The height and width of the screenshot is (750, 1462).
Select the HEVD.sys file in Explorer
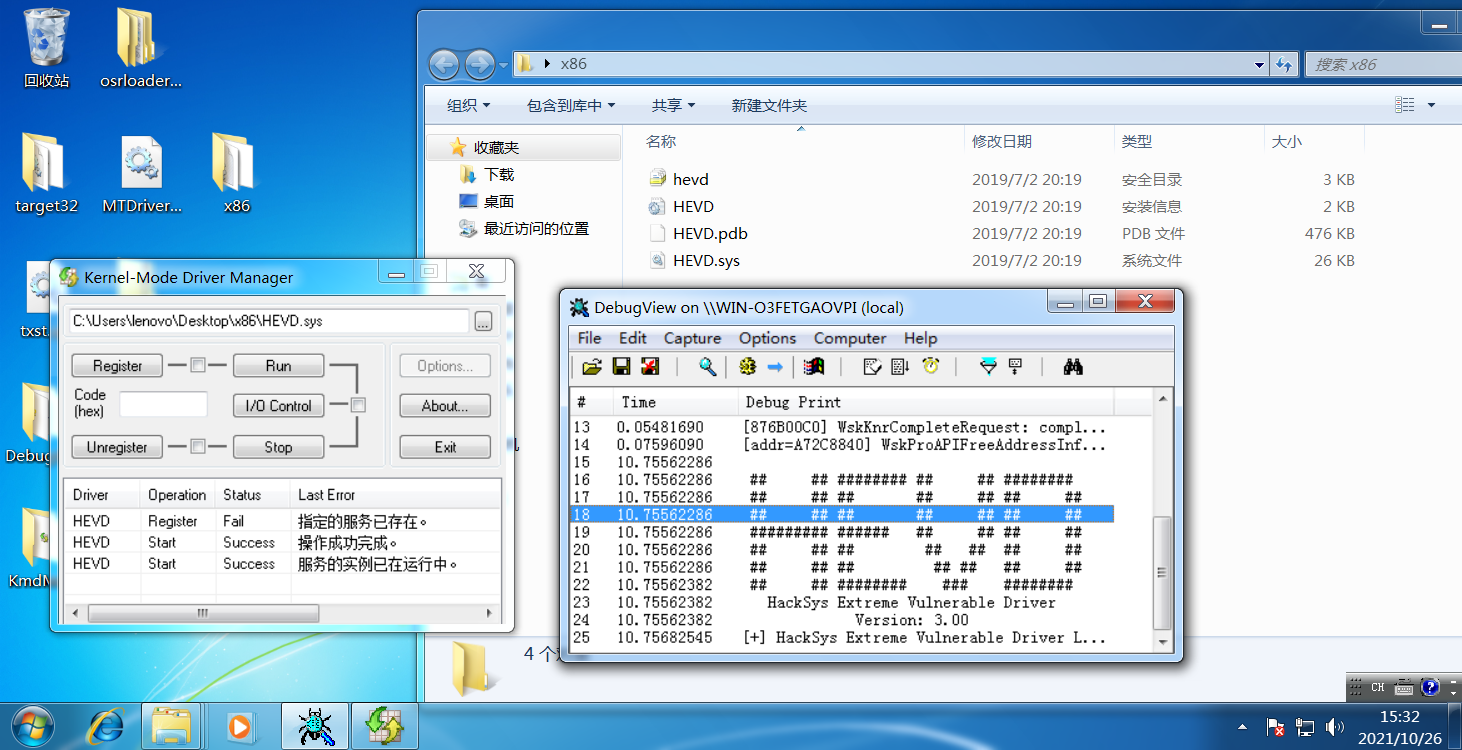pyautogui.click(x=707, y=260)
